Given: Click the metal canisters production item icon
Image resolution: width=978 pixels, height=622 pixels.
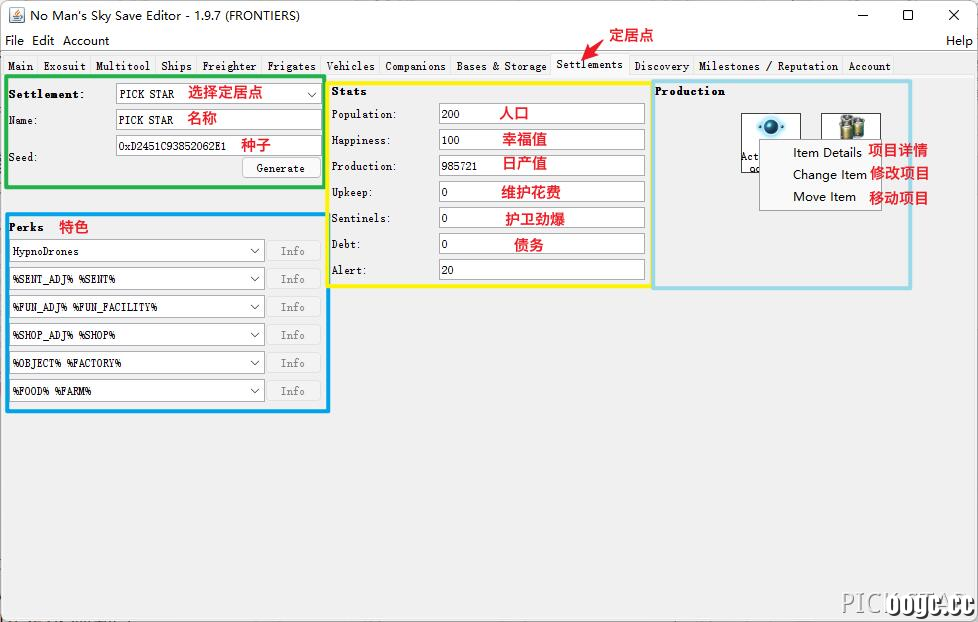Looking at the screenshot, I should coord(851,127).
